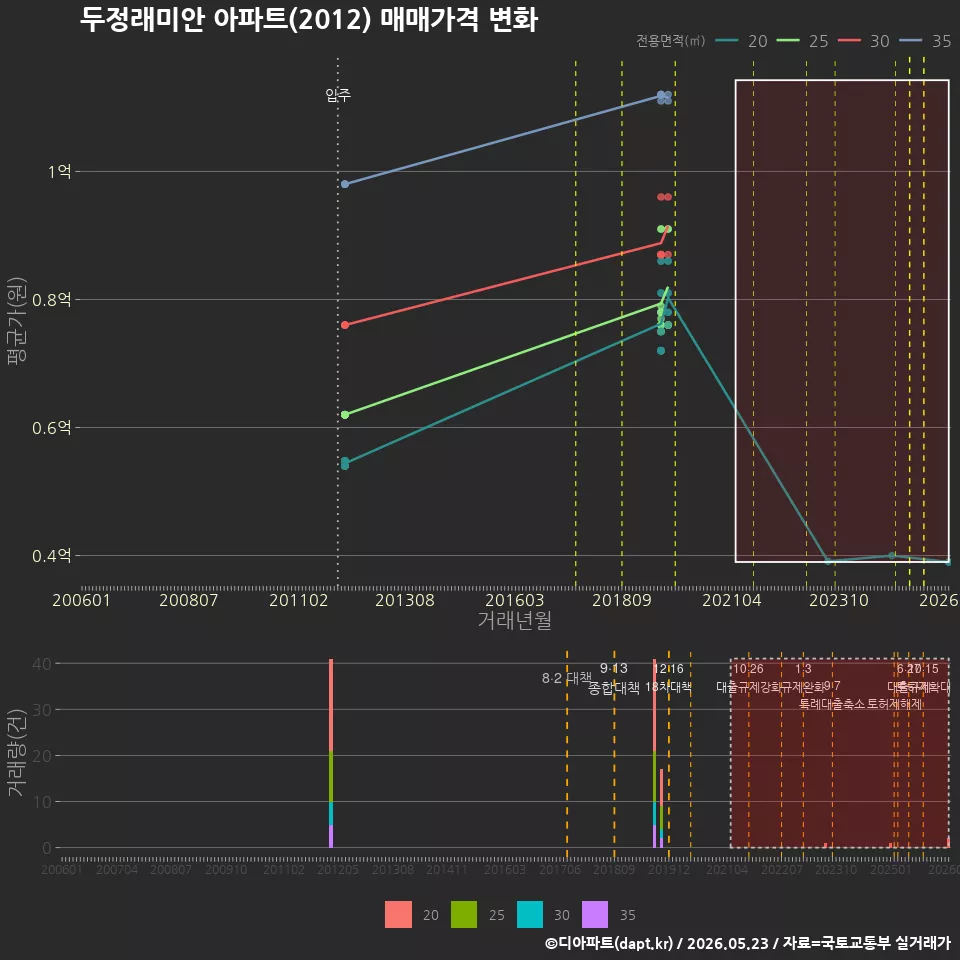The width and height of the screenshot is (960, 960).
Task: Click the red 30㎡ data point near 입주
Action: (x=345, y=325)
